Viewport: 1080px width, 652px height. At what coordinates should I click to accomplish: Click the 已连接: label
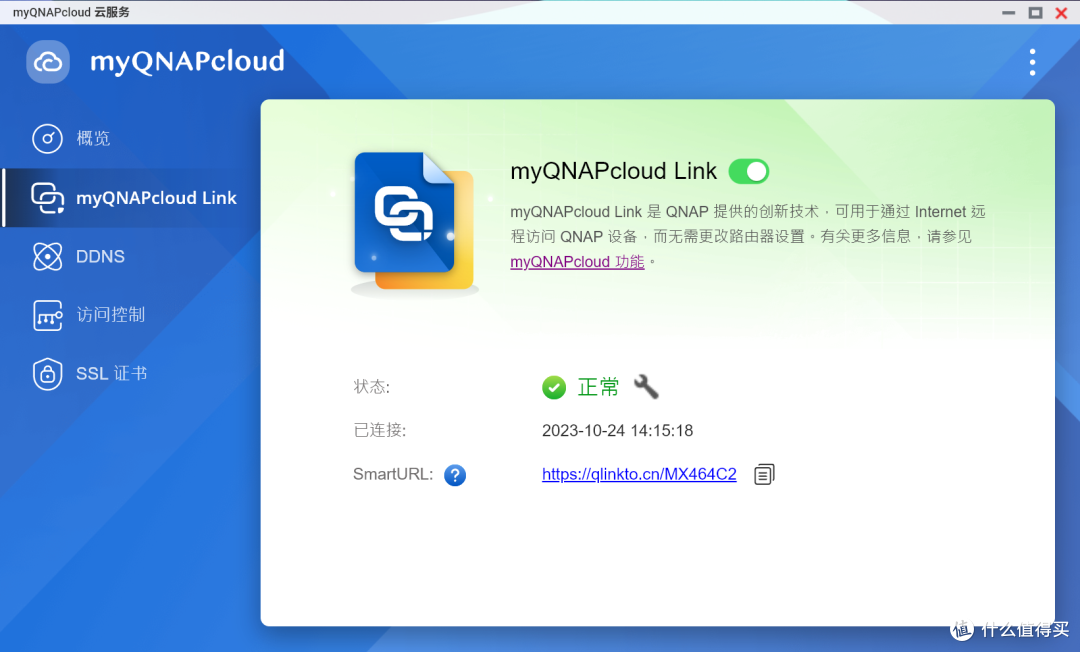380,431
